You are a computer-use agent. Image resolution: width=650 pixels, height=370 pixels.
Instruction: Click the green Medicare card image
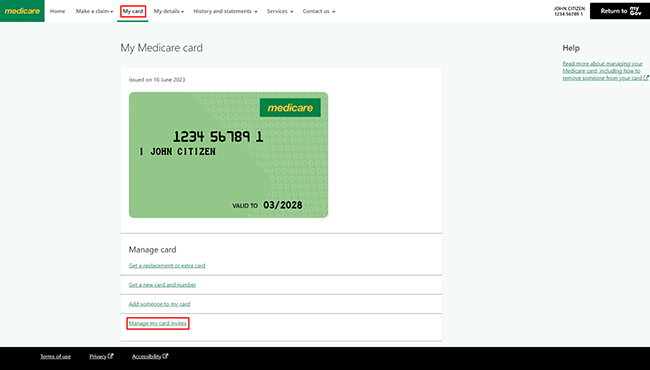228,155
